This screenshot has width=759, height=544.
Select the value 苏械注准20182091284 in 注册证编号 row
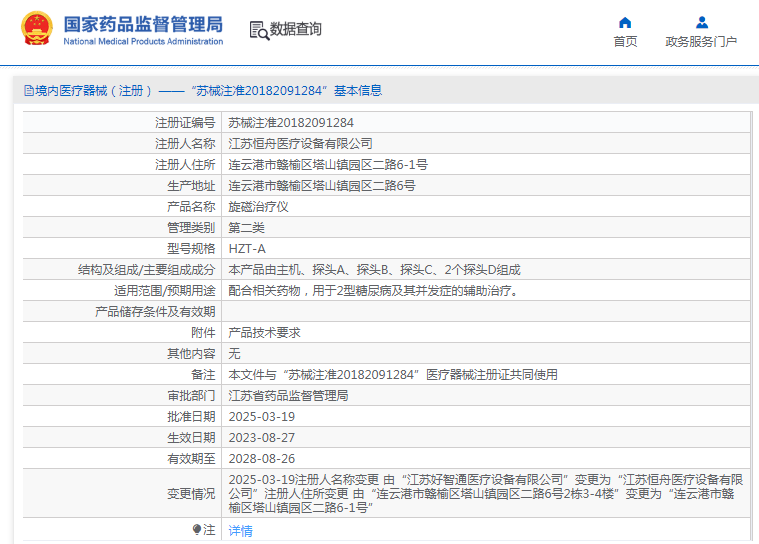[291, 123]
